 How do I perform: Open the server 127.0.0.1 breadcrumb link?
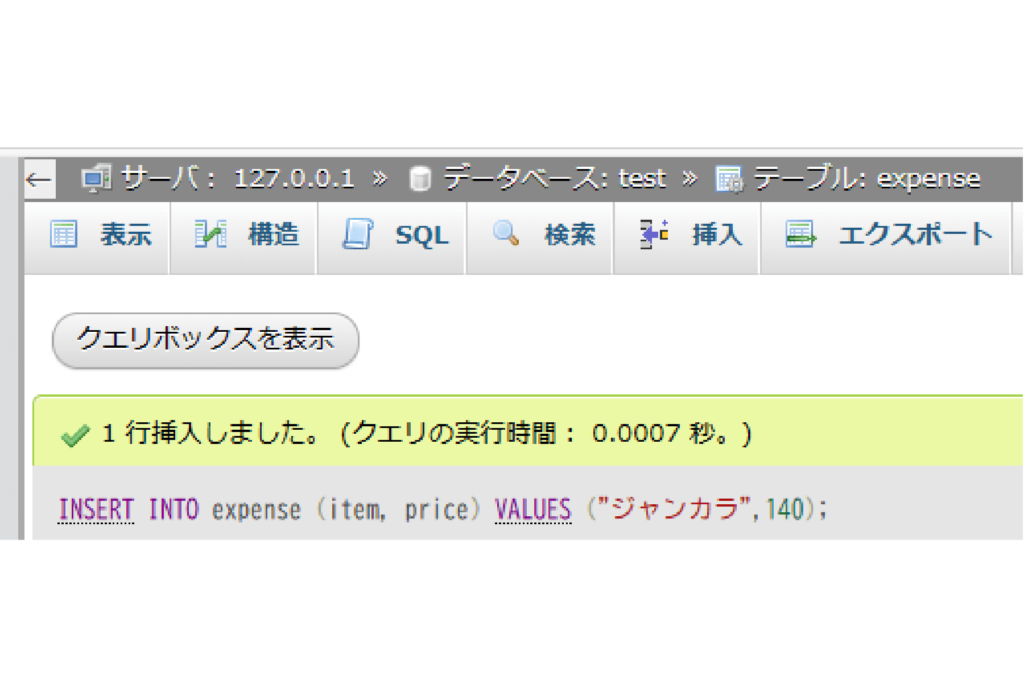[238, 179]
